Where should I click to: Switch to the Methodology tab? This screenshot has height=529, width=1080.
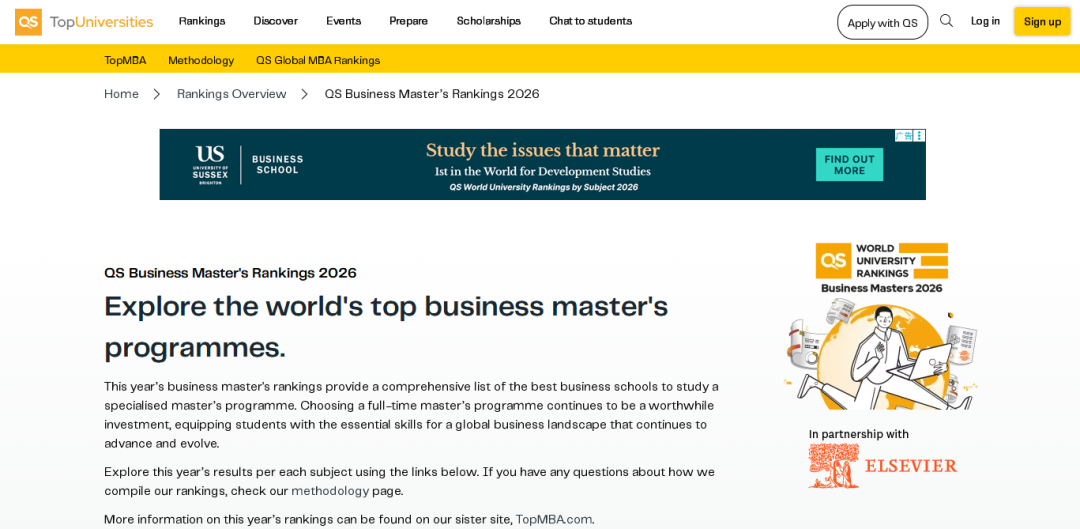[x=201, y=60]
